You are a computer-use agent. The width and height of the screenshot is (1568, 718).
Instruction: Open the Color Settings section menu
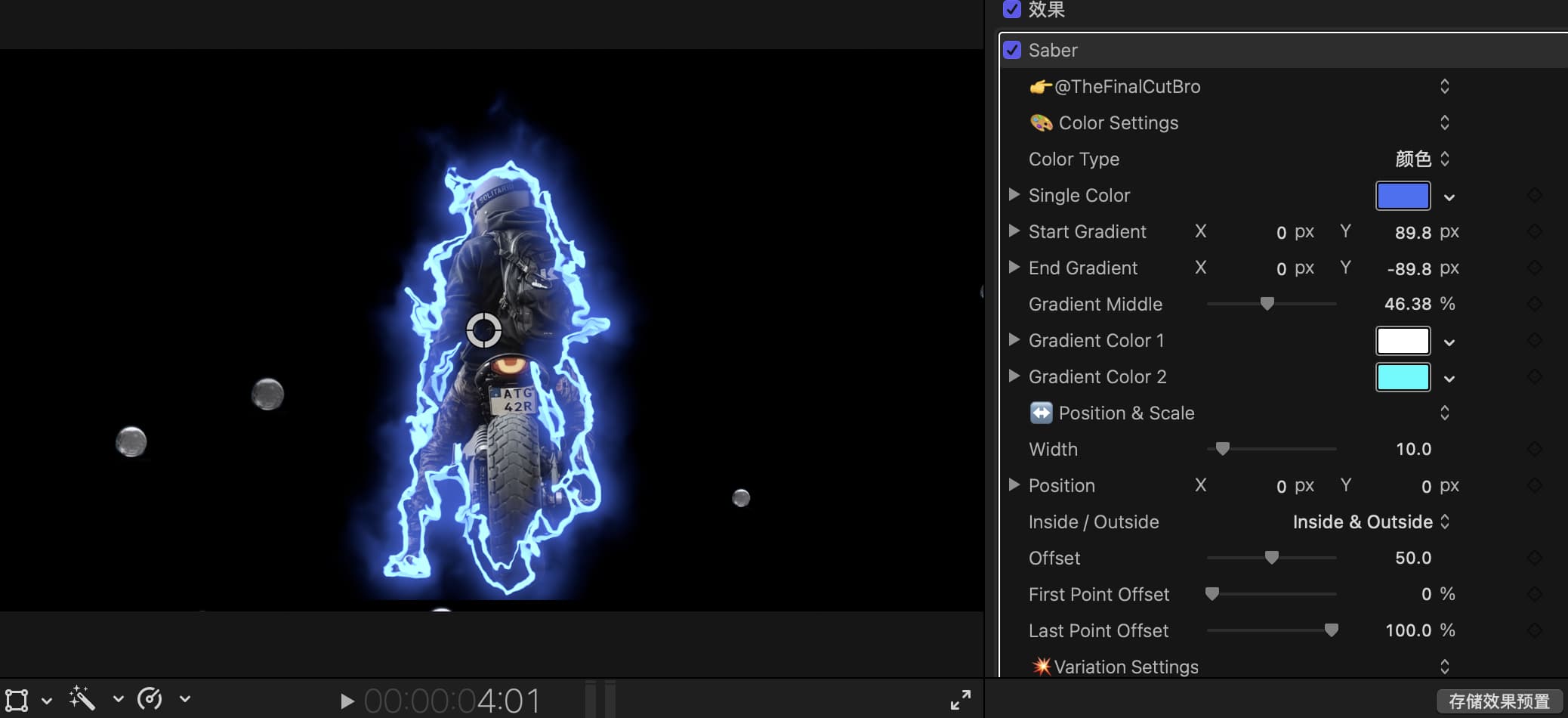point(1444,122)
